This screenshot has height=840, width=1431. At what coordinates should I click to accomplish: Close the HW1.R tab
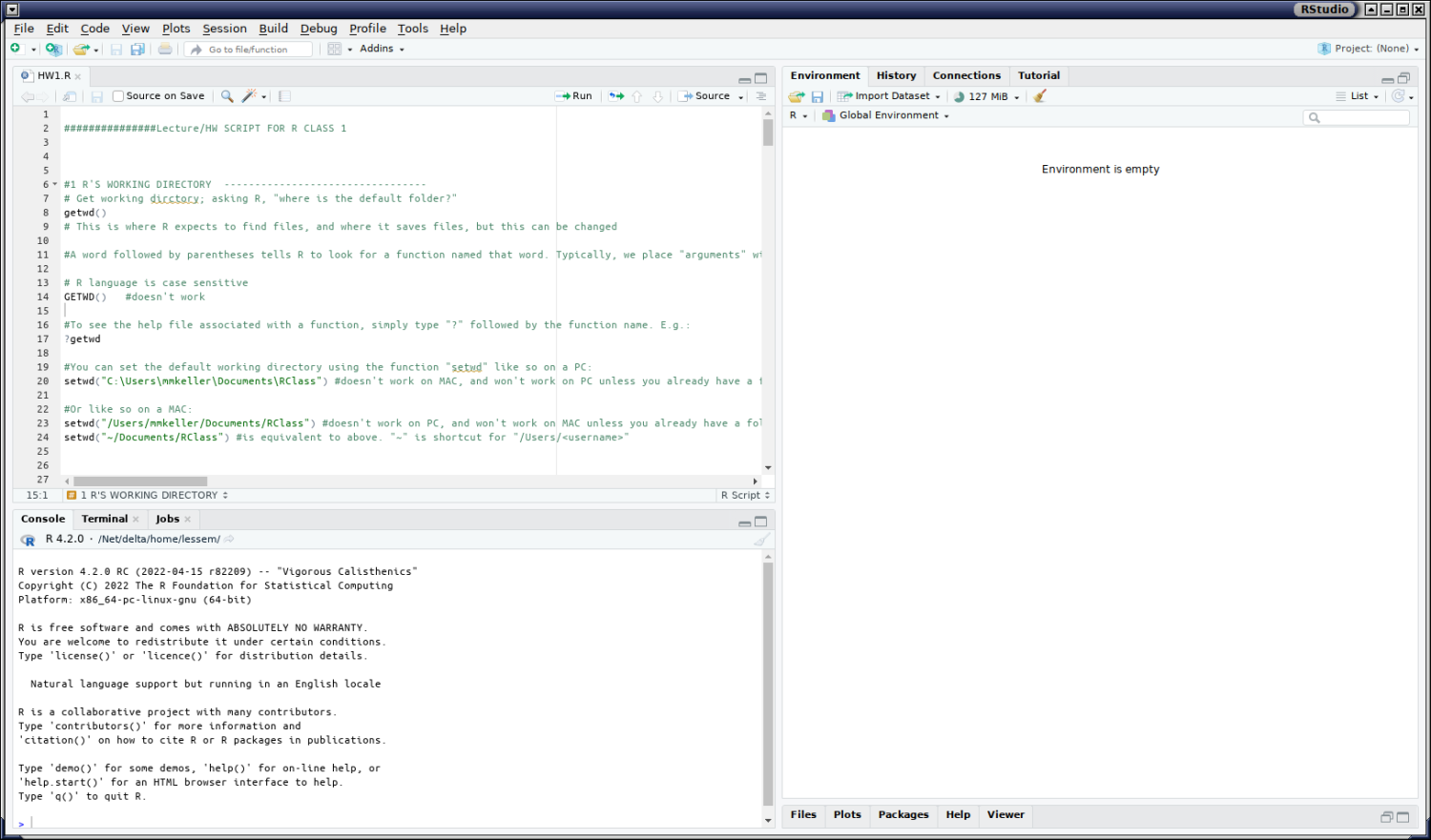click(78, 76)
